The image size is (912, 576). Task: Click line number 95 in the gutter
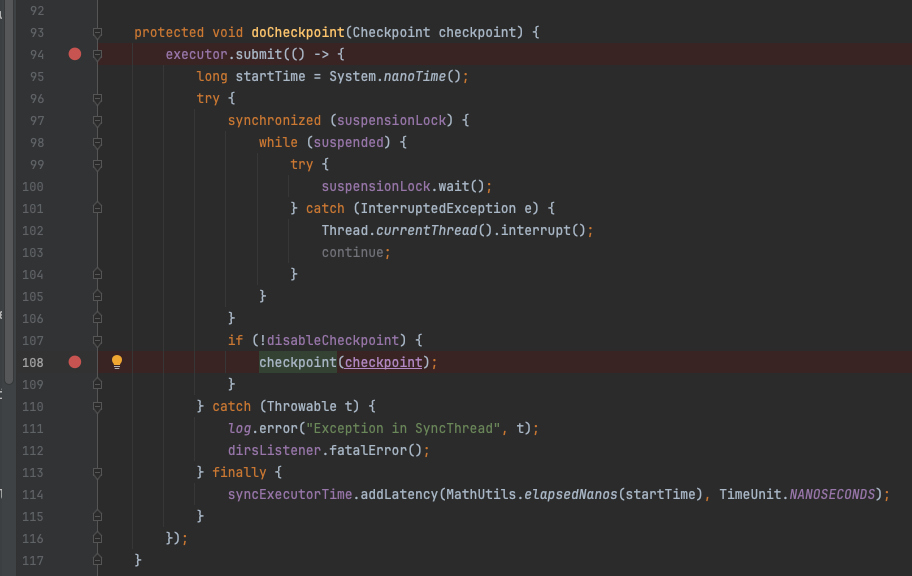[x=37, y=77]
